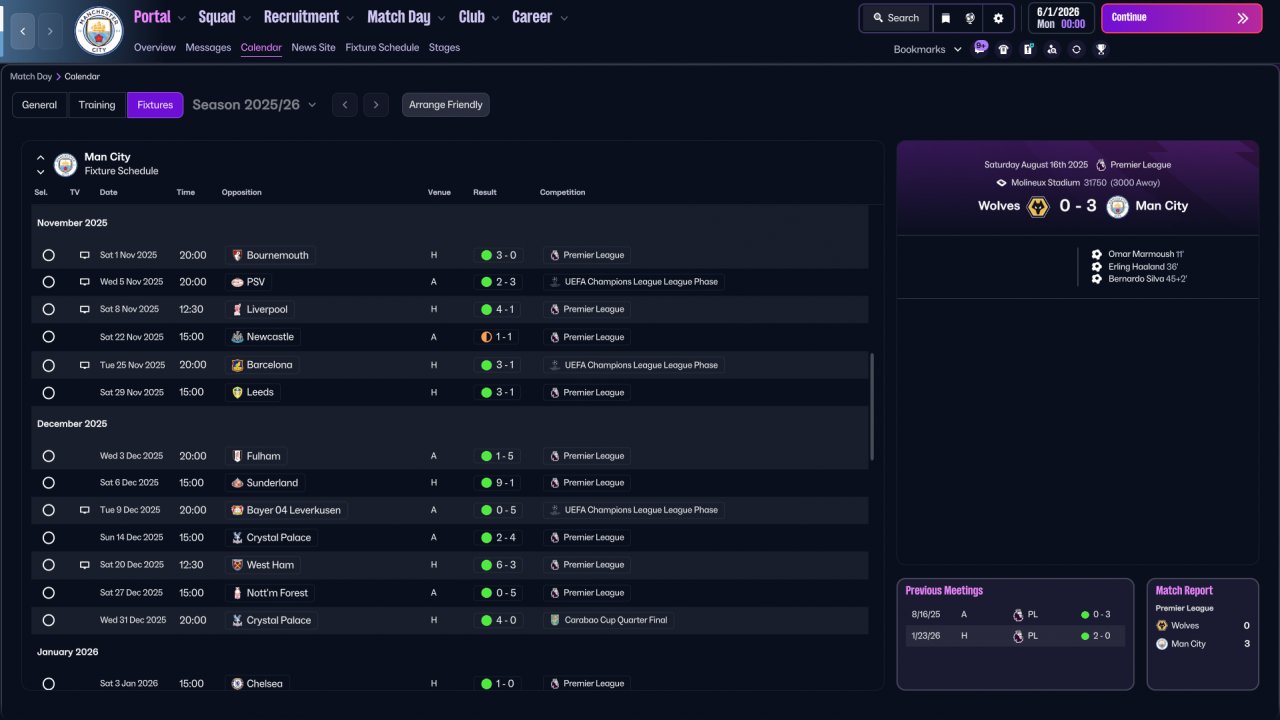Click the stadium icon beside Molineux Stadium
Image resolution: width=1280 pixels, height=720 pixels.
(1001, 183)
